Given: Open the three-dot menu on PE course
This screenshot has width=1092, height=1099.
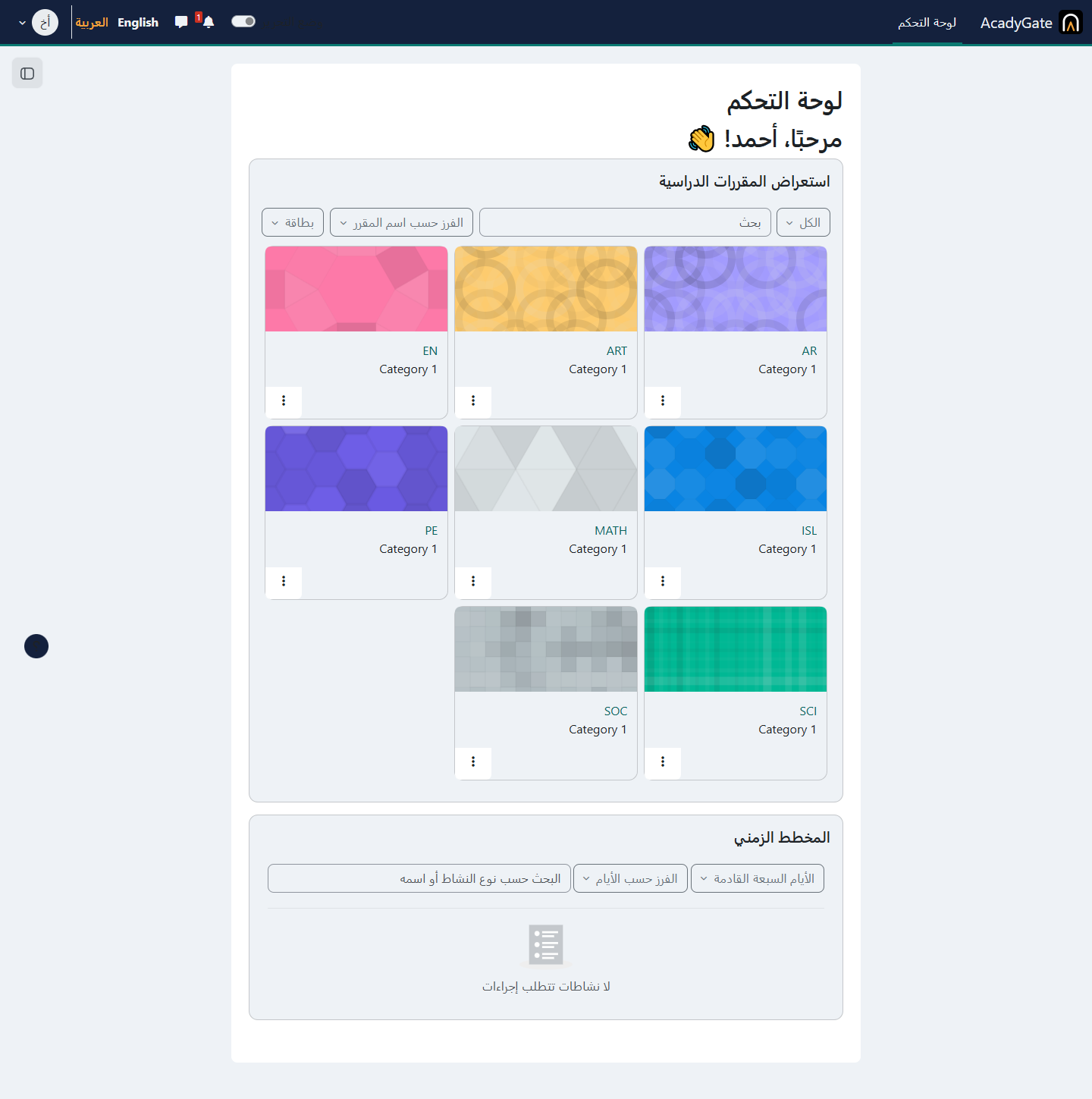Looking at the screenshot, I should (284, 581).
